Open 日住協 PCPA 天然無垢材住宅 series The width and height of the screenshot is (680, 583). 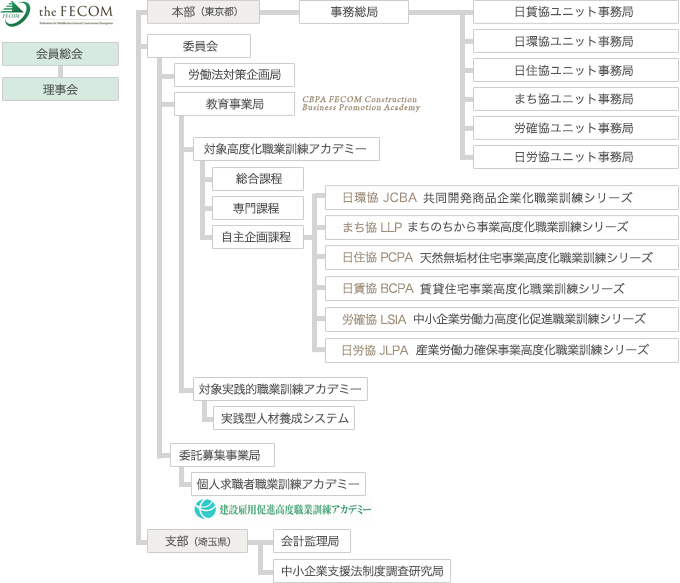tap(502, 258)
